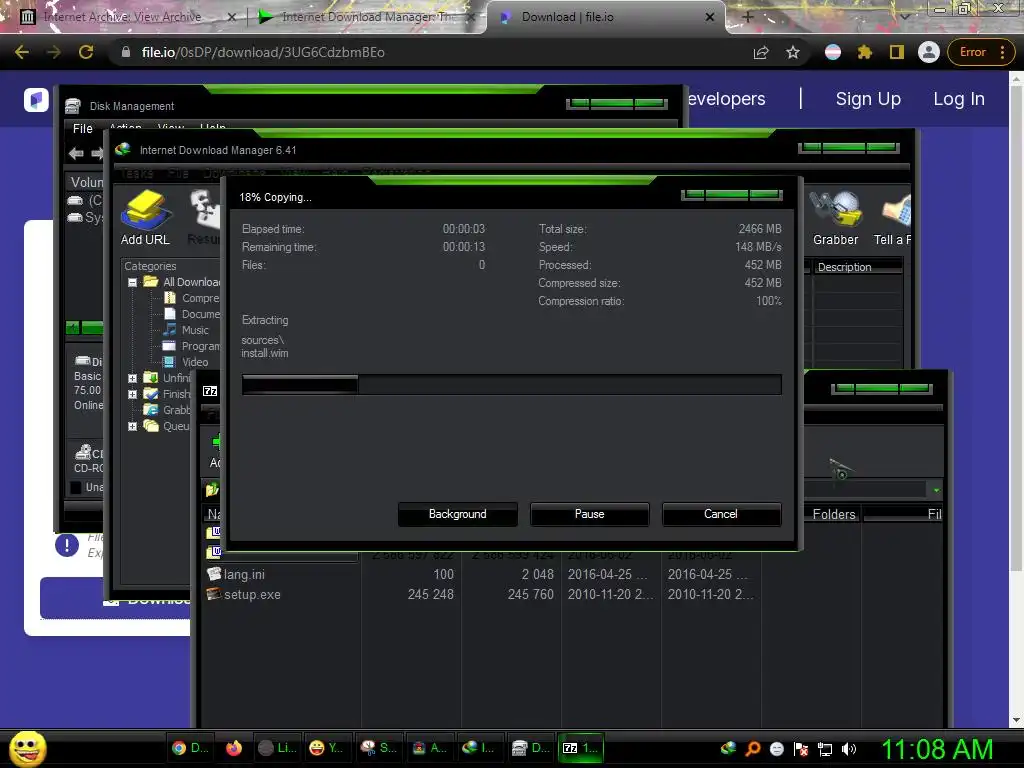The width and height of the screenshot is (1024, 768).
Task: Switch to the Internet Archive browser tab
Action: coord(124,17)
